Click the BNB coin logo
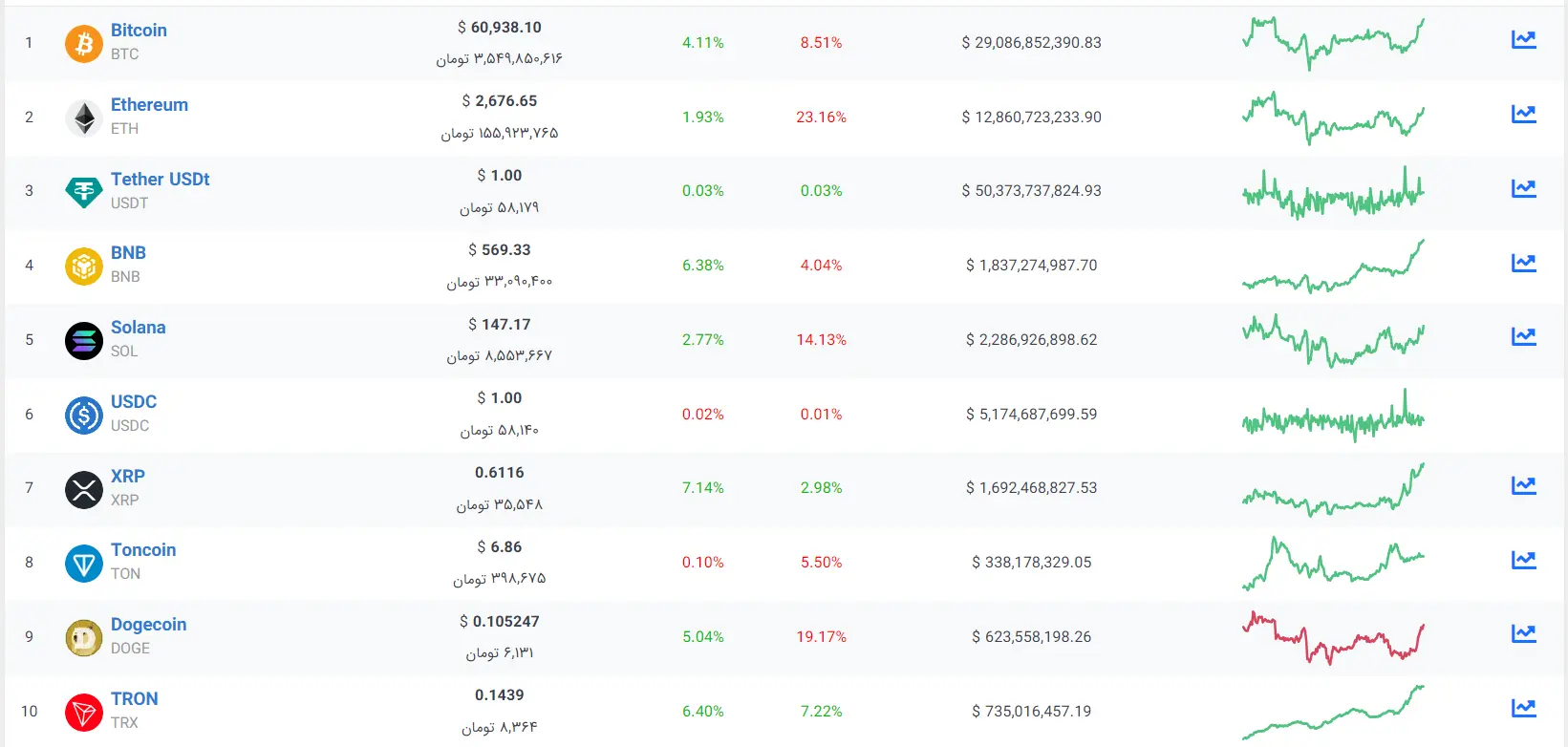1568x747 pixels. pyautogui.click(x=84, y=267)
